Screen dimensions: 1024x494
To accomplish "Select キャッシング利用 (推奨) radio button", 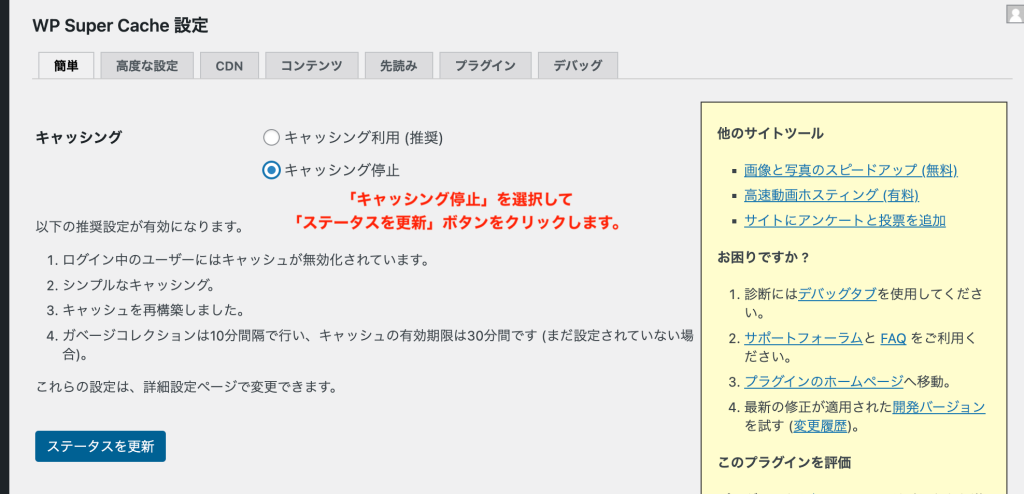I will point(271,138).
